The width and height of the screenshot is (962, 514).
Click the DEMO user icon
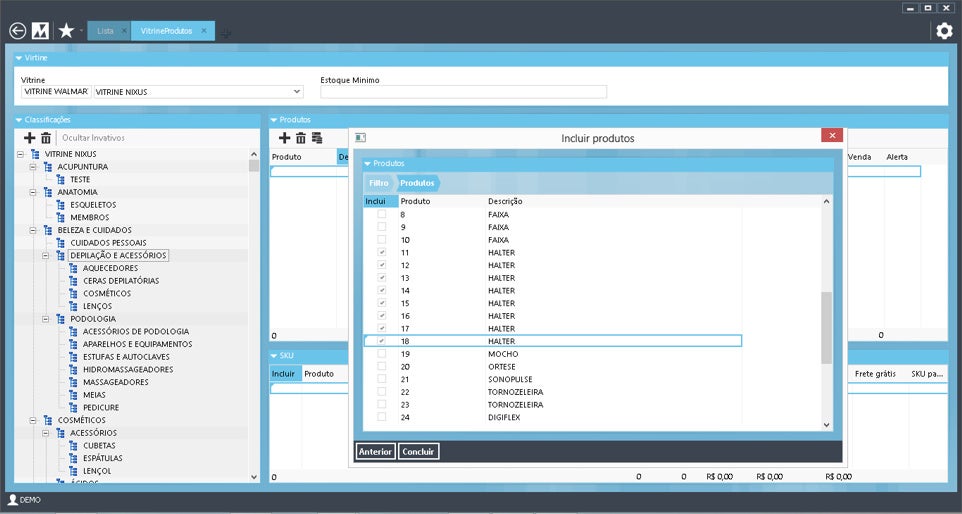tap(12, 499)
